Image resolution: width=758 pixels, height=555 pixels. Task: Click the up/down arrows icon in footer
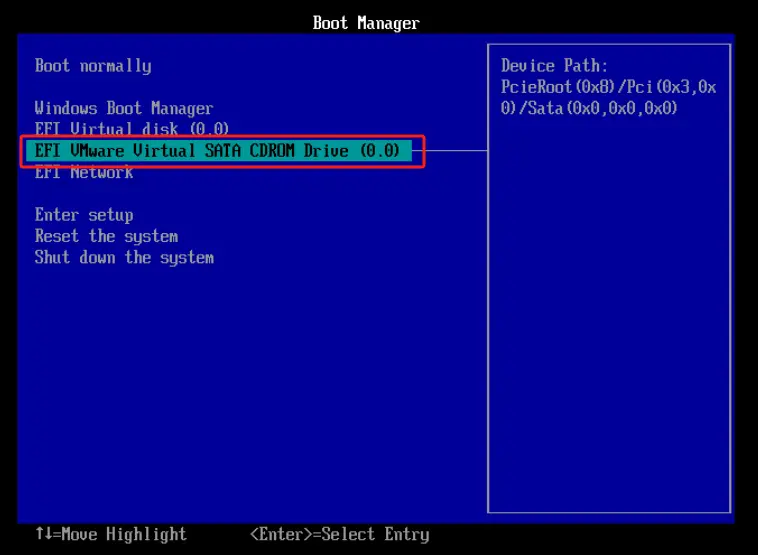click(x=43, y=535)
